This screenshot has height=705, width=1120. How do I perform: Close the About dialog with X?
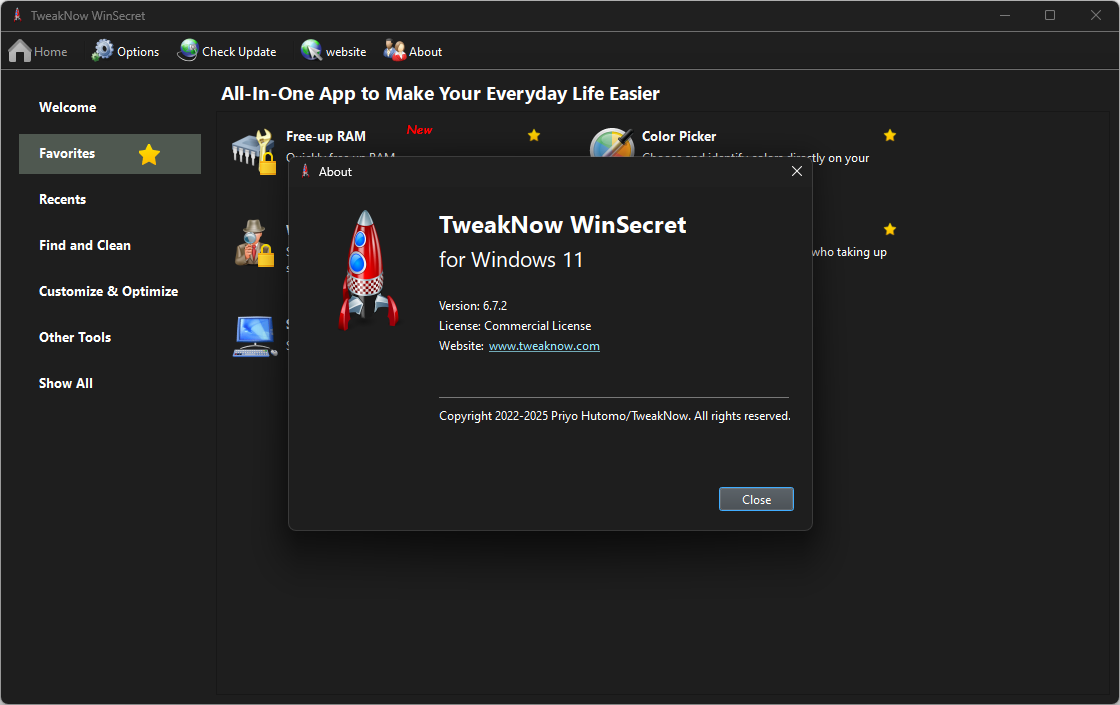click(x=797, y=171)
